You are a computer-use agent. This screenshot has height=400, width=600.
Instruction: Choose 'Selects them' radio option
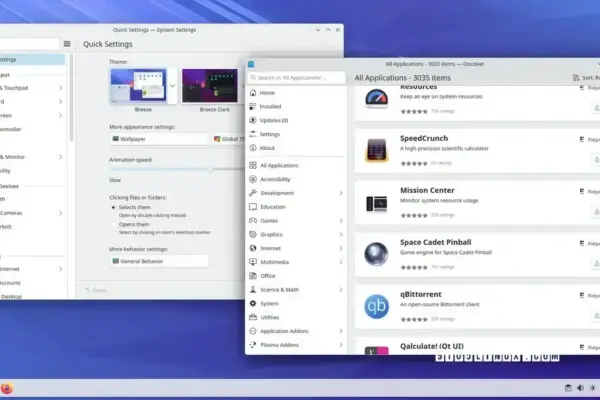(x=113, y=207)
